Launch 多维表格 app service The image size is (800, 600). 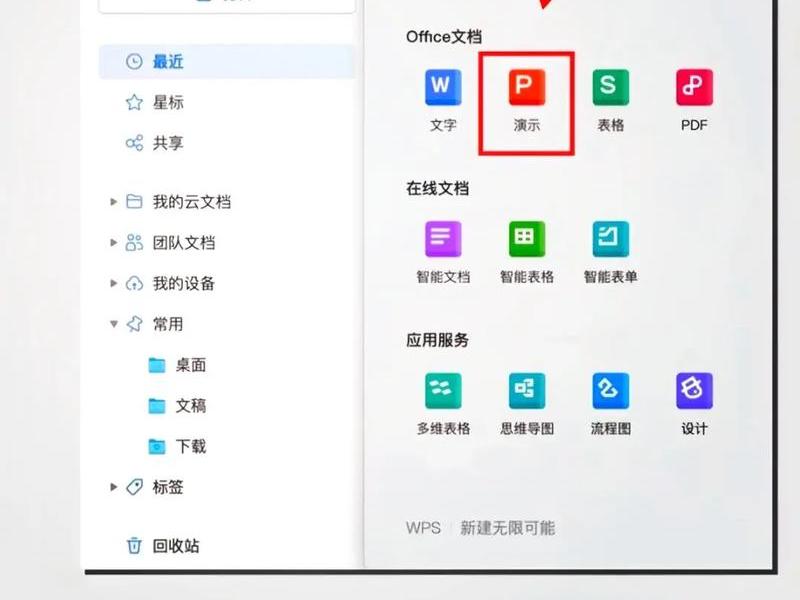pos(443,391)
